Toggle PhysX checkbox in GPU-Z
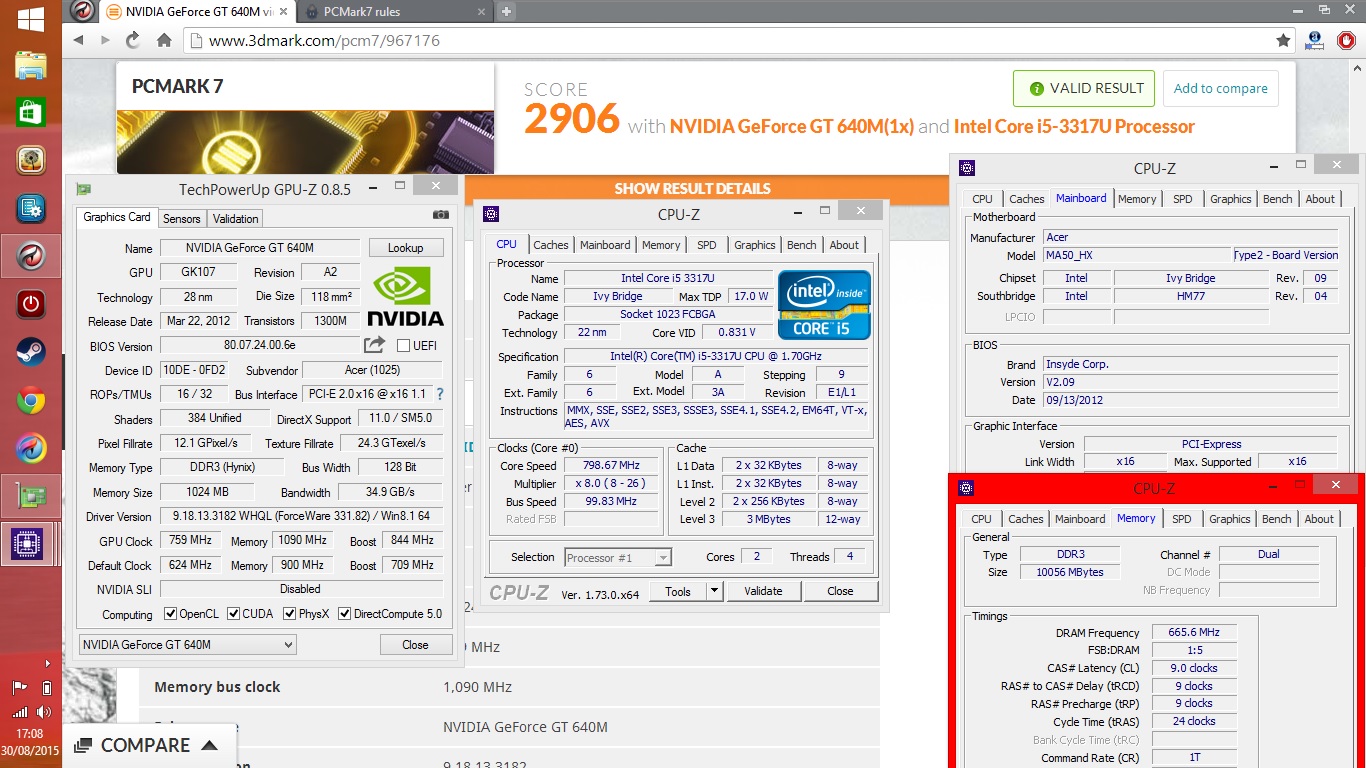The height and width of the screenshot is (768, 1366). (289, 614)
